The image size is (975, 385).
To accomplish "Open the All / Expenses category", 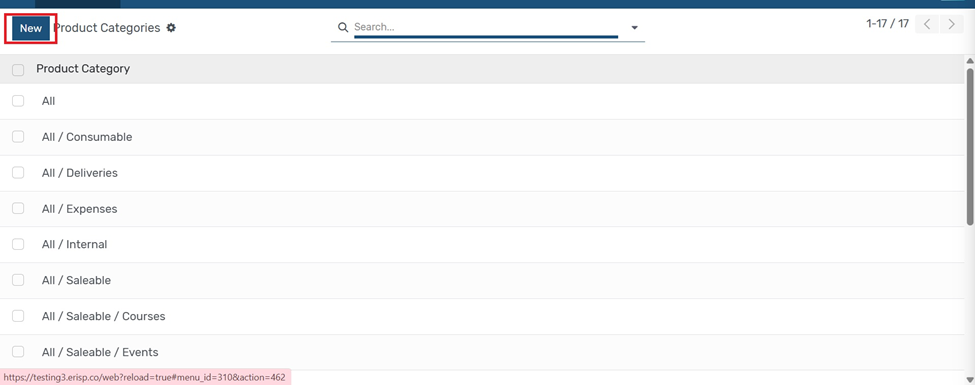I will [80, 209].
